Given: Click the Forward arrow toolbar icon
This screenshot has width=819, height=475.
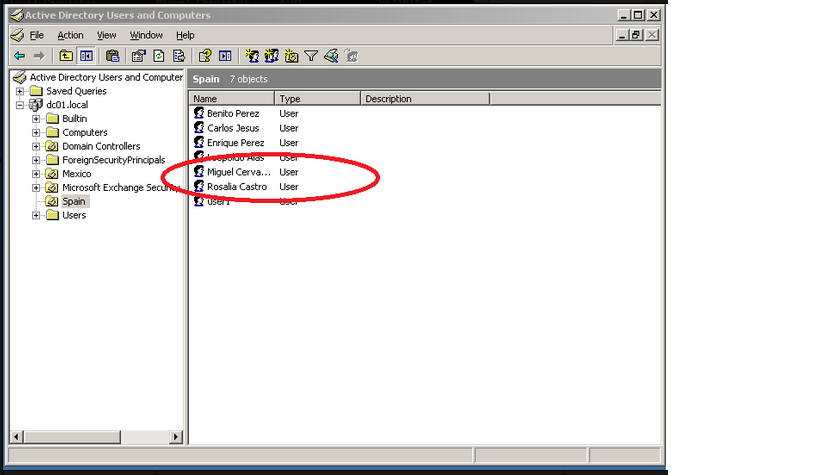Looking at the screenshot, I should 39,55.
